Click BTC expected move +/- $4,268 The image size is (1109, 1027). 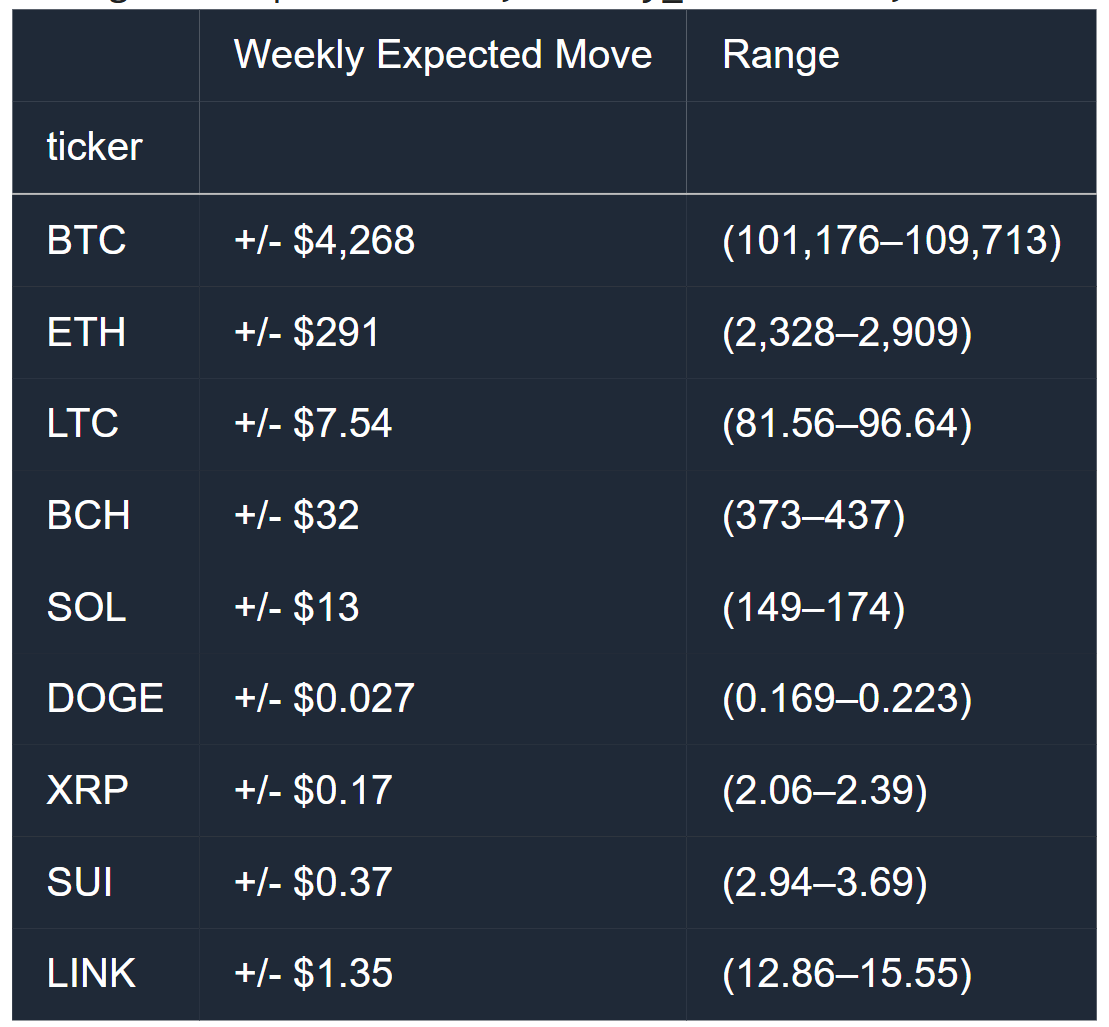click(324, 241)
